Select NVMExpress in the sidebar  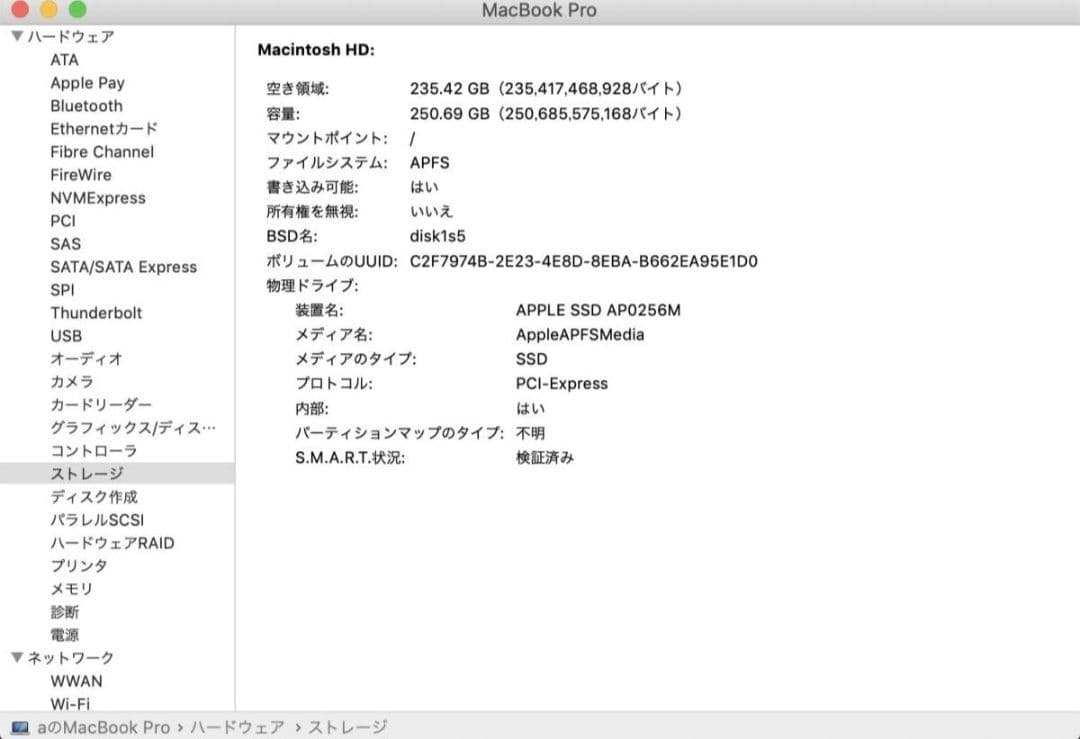tap(97, 197)
